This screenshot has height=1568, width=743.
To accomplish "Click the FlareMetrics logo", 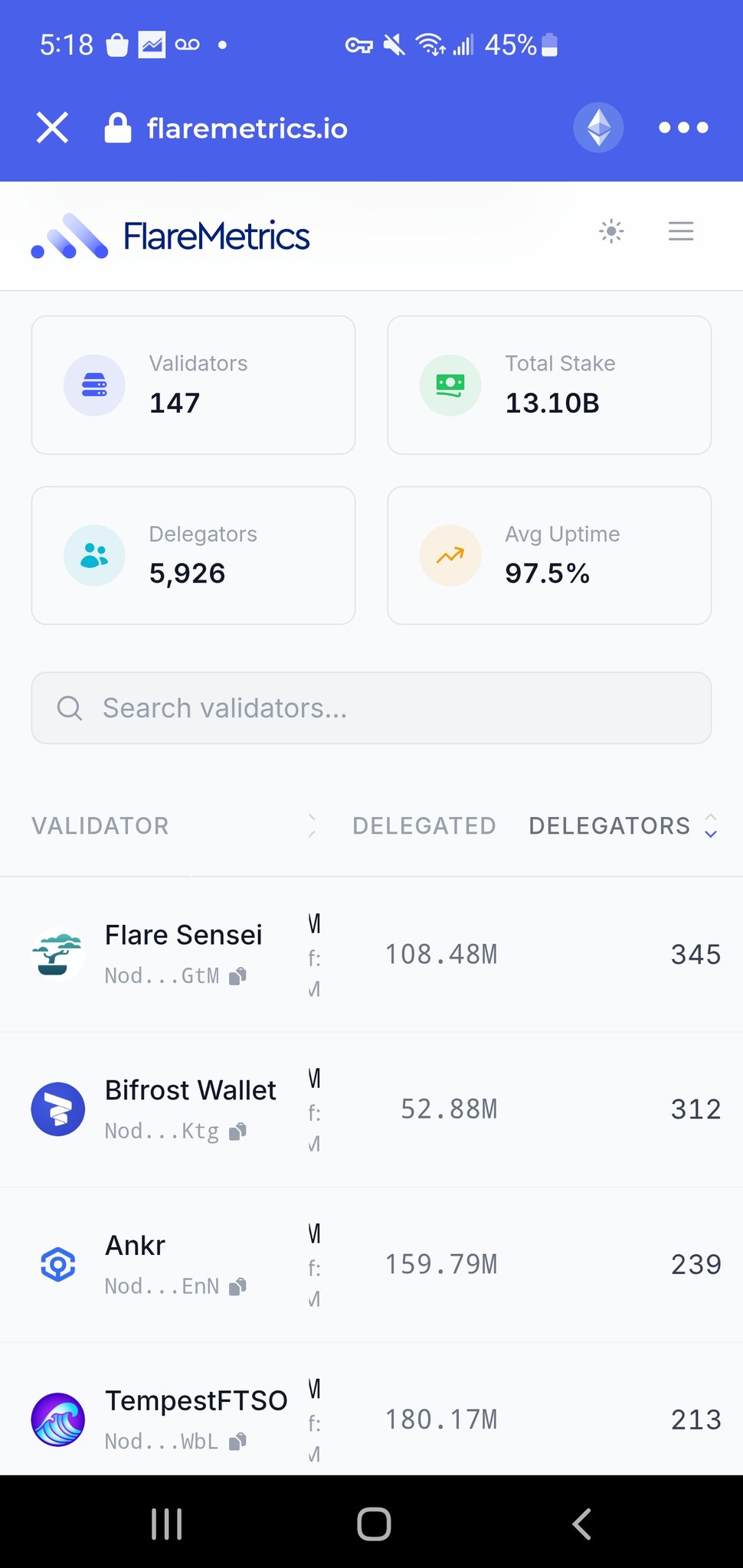I will pyautogui.click(x=171, y=236).
